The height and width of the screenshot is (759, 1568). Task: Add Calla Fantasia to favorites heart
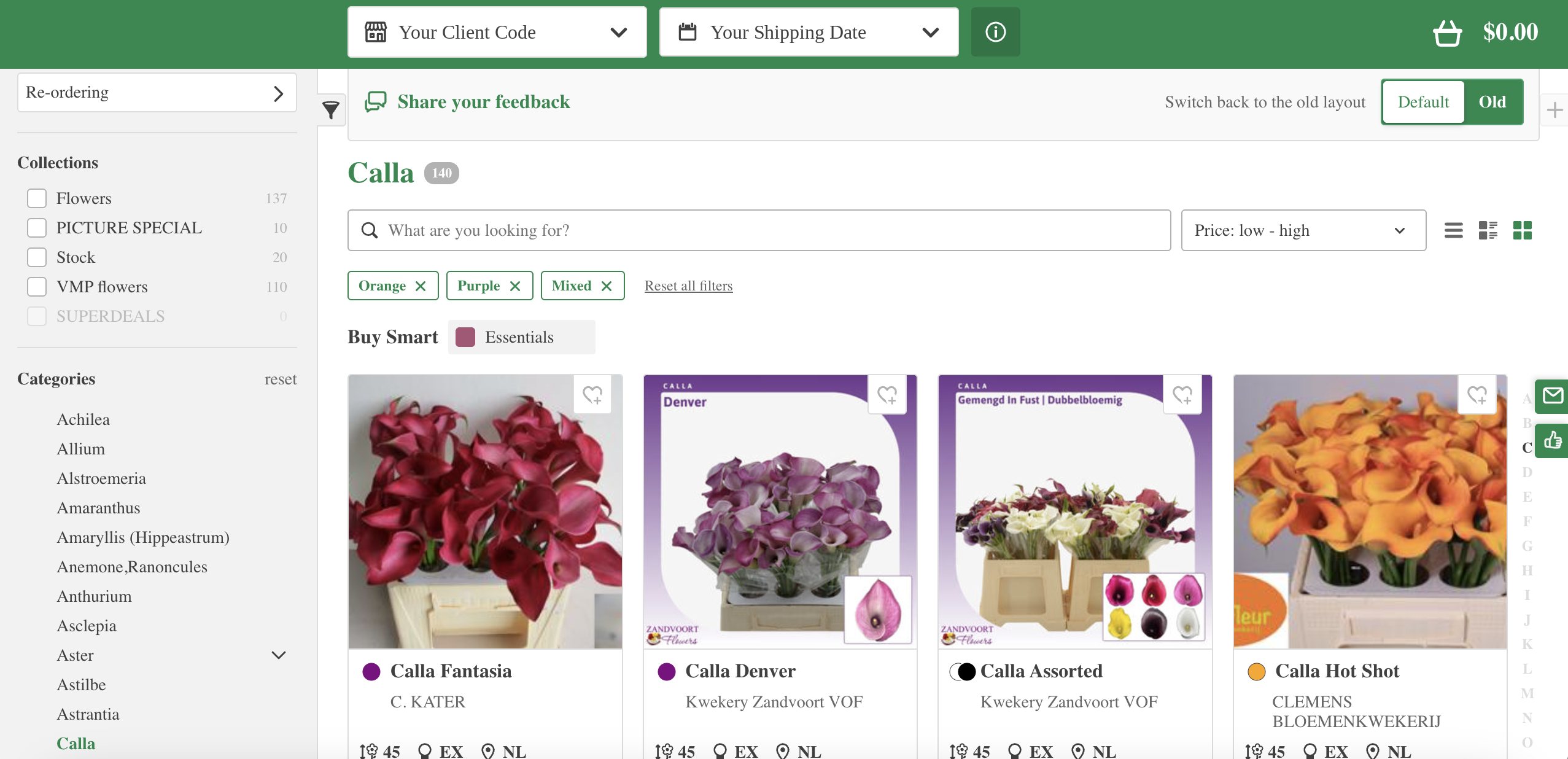[592, 395]
